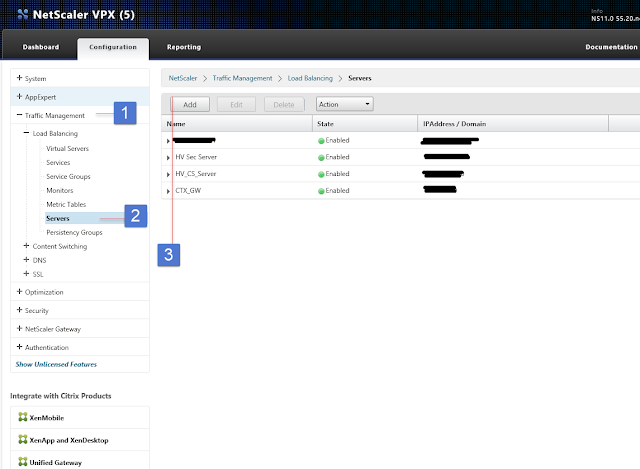Viewport: 640px width, 469px height.
Task: Click XenApp and XenDesktop integration link
Action: click(69, 440)
